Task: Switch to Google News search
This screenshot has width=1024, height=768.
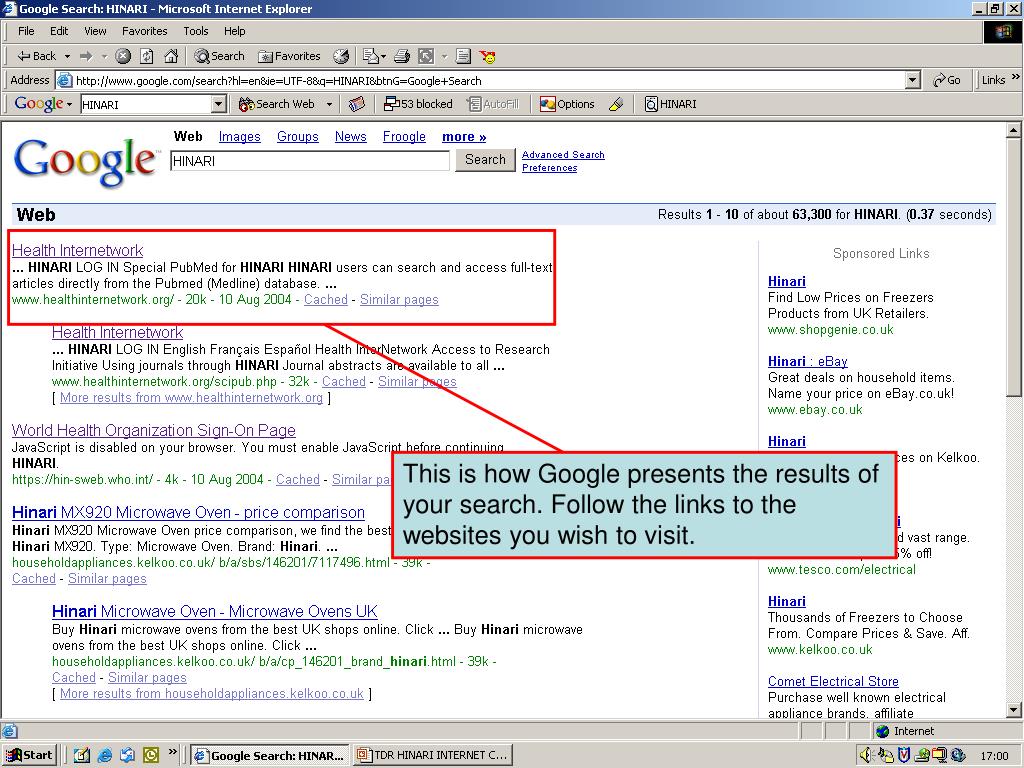Action: coord(351,136)
